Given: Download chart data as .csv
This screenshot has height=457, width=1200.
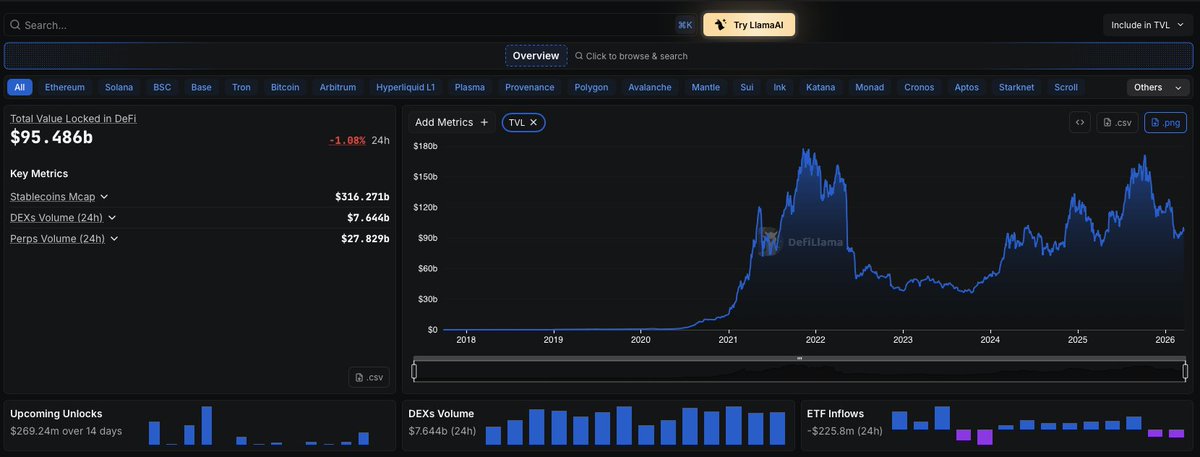Looking at the screenshot, I should pos(1117,122).
